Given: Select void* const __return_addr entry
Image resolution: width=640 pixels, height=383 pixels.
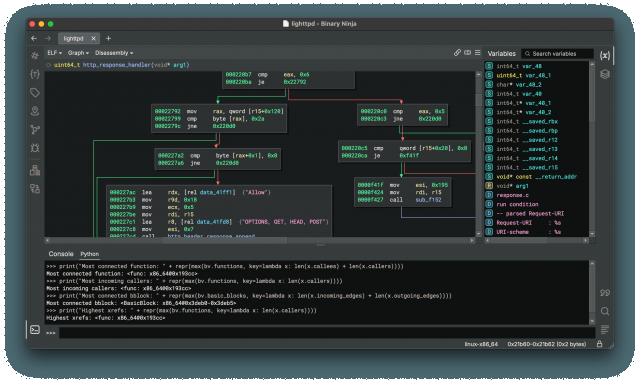Looking at the screenshot, I should (x=537, y=177).
